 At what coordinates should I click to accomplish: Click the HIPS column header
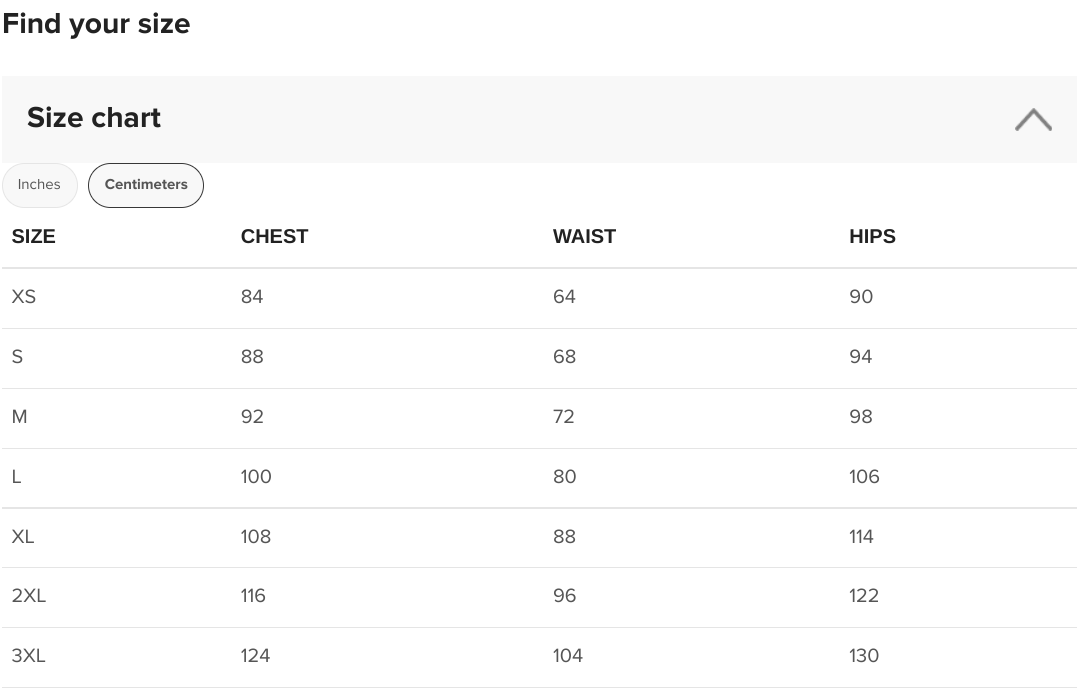tap(872, 237)
